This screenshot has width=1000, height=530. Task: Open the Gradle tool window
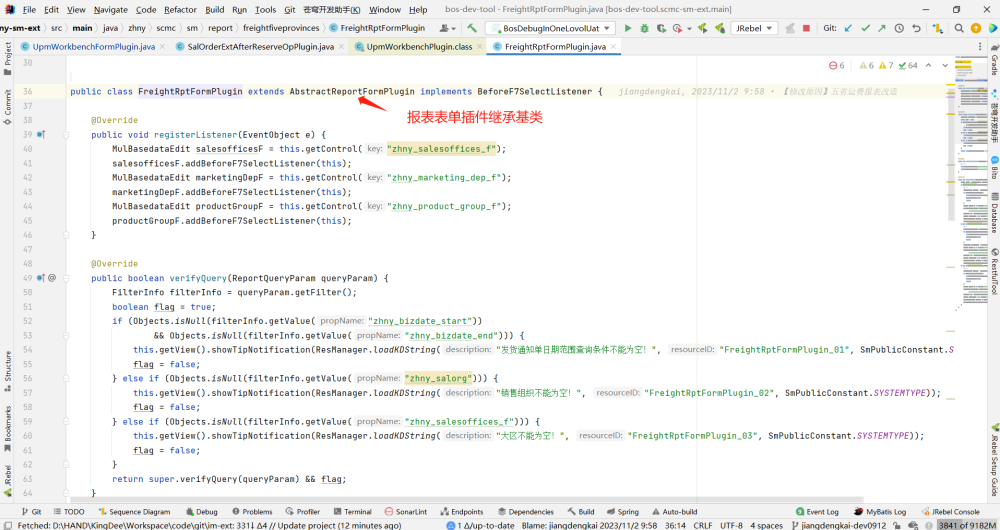tap(994, 59)
